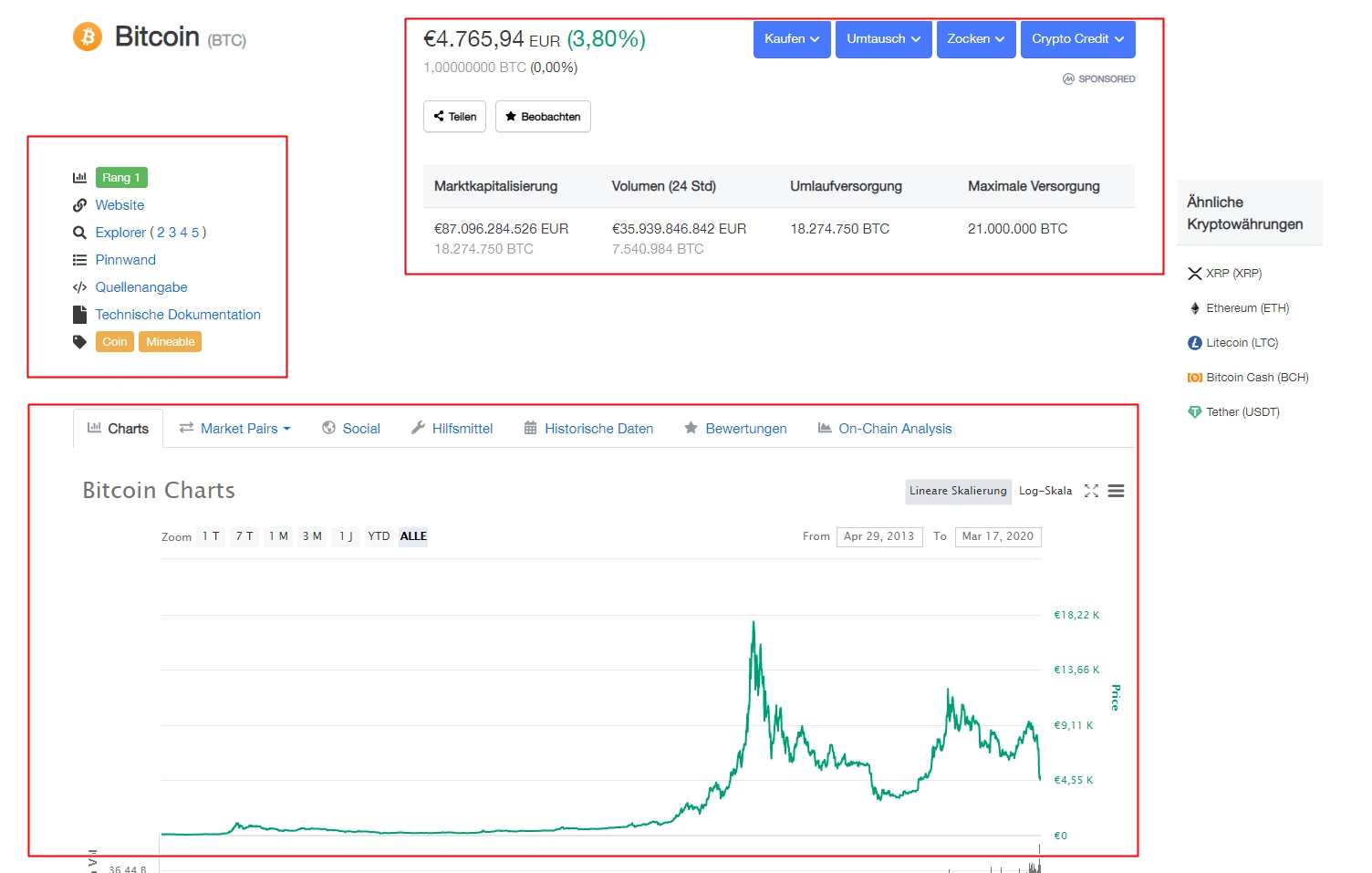Click the chain-link icon beside Website
Screen dimensions: 1372x873
click(79, 205)
